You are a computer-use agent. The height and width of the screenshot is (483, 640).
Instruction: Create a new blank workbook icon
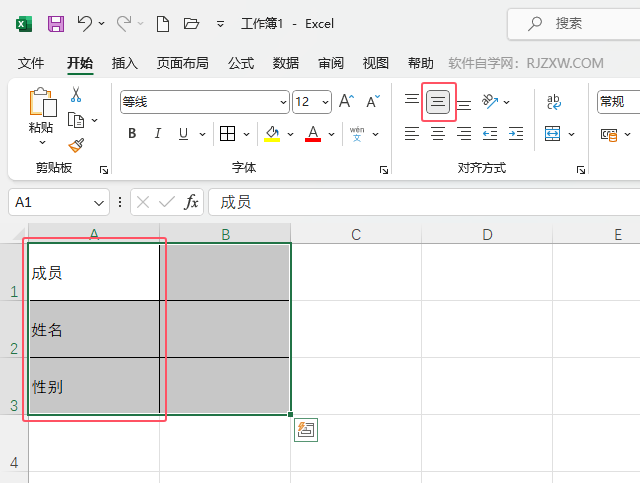pyautogui.click(x=163, y=24)
